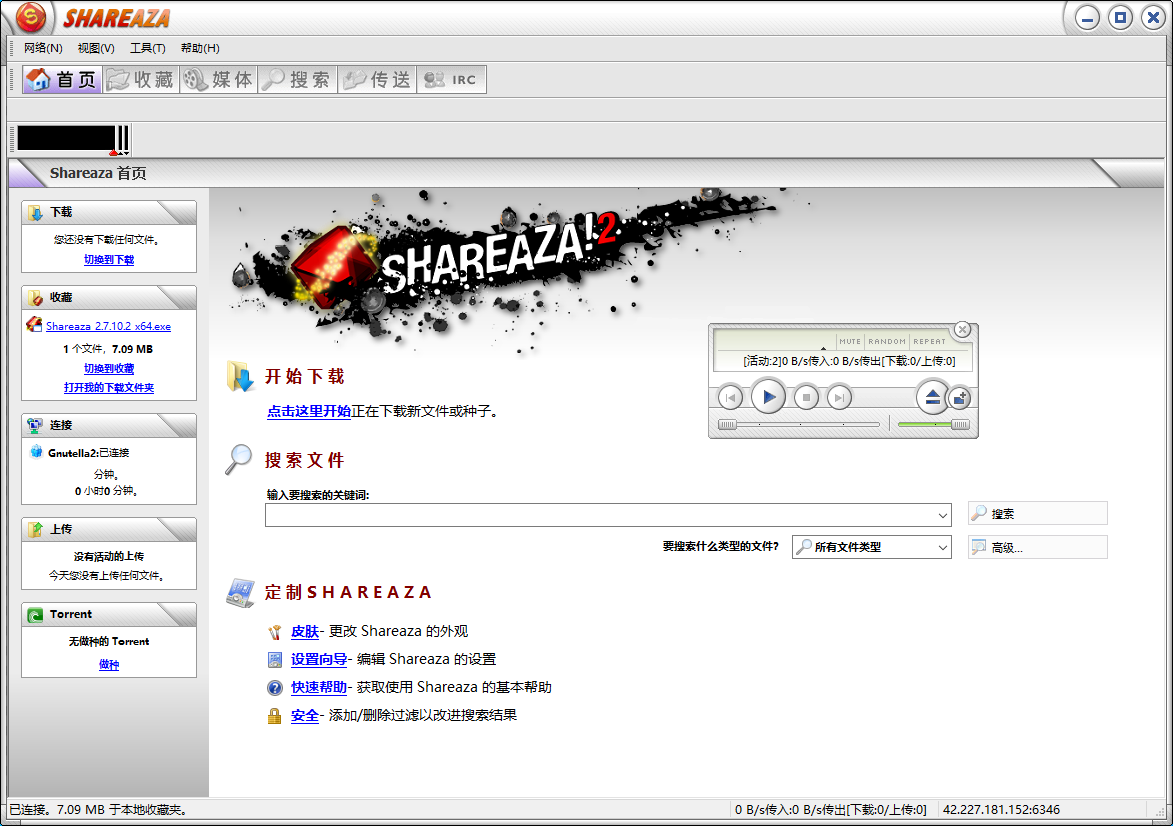The image size is (1173, 826).
Task: Open the 工具(T) menu
Action: [147, 48]
